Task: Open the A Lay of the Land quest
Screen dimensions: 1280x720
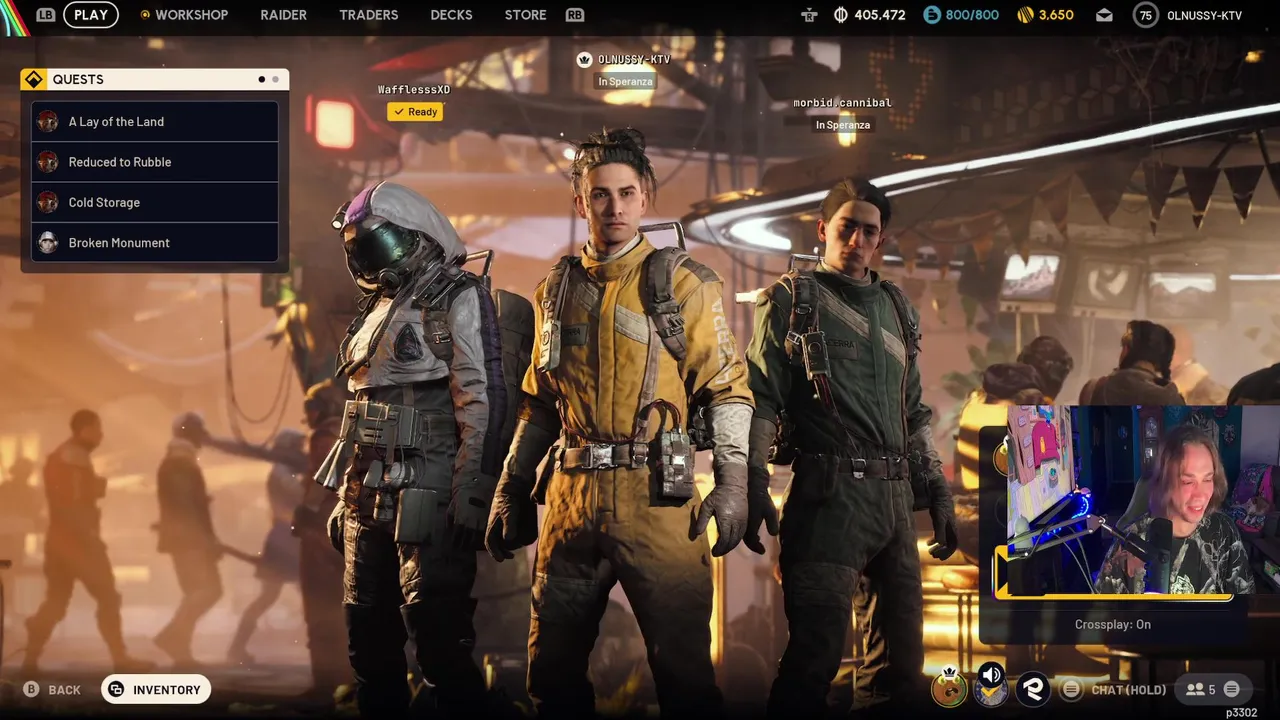Action: 155,122
